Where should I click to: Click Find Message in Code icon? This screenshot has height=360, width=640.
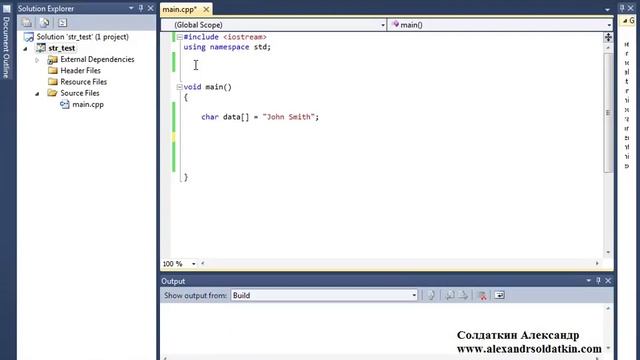tap(431, 295)
